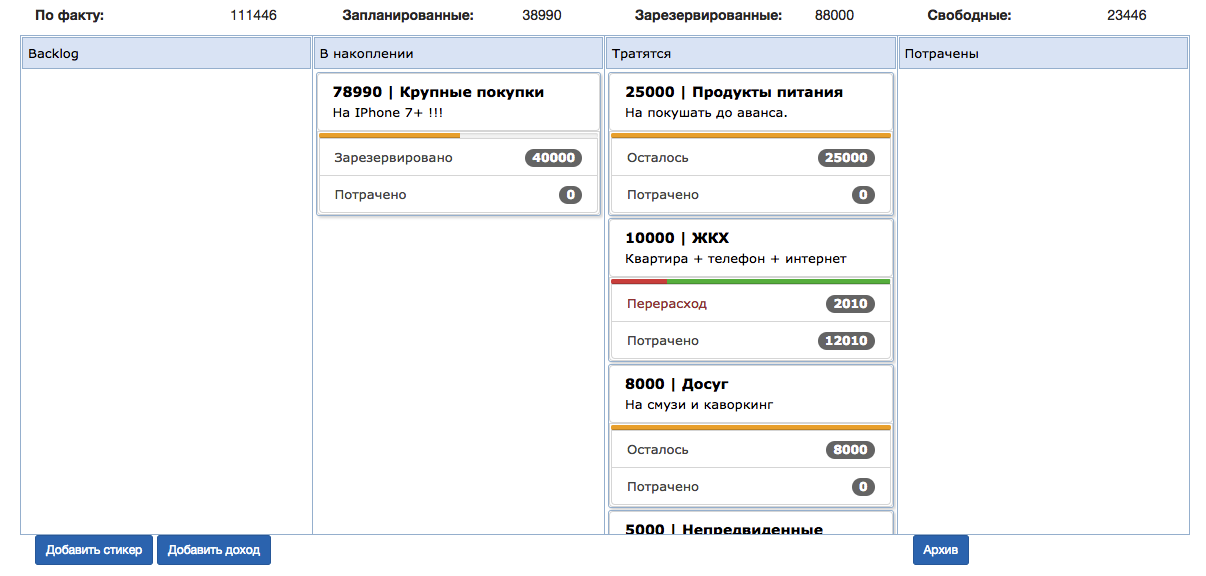
Task: Click the 12010 spent badge
Action: [846, 341]
